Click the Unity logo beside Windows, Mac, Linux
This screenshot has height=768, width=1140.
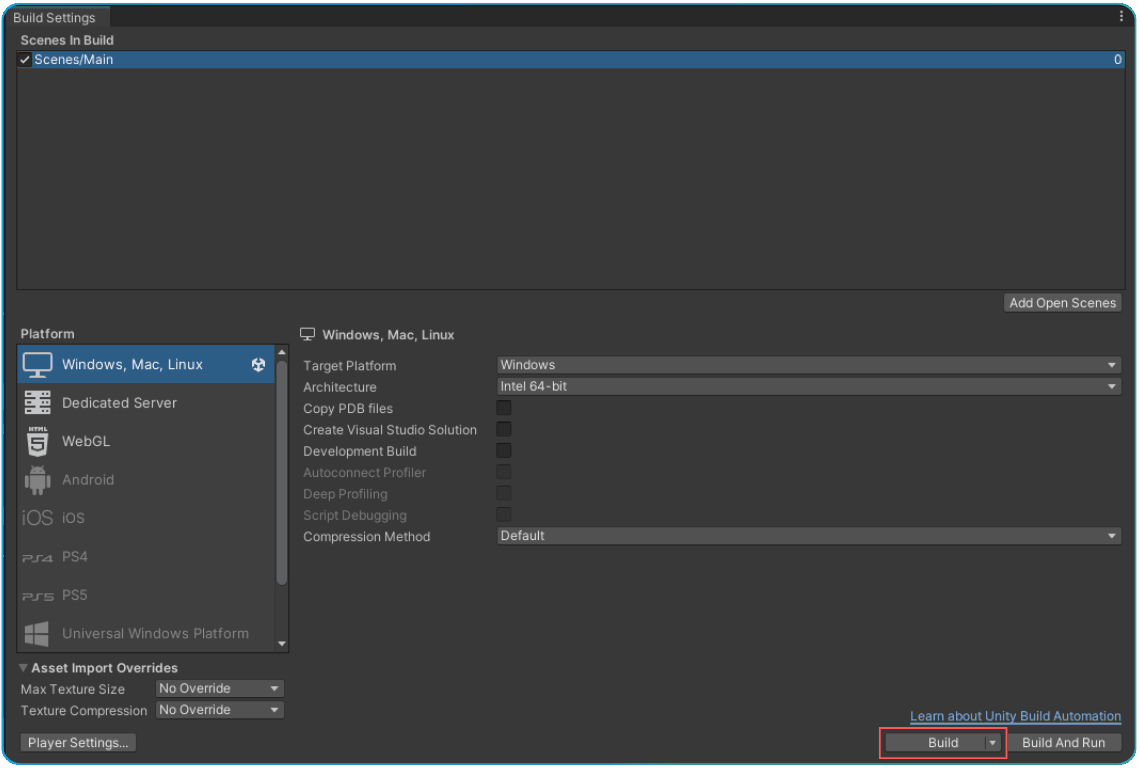pos(258,364)
